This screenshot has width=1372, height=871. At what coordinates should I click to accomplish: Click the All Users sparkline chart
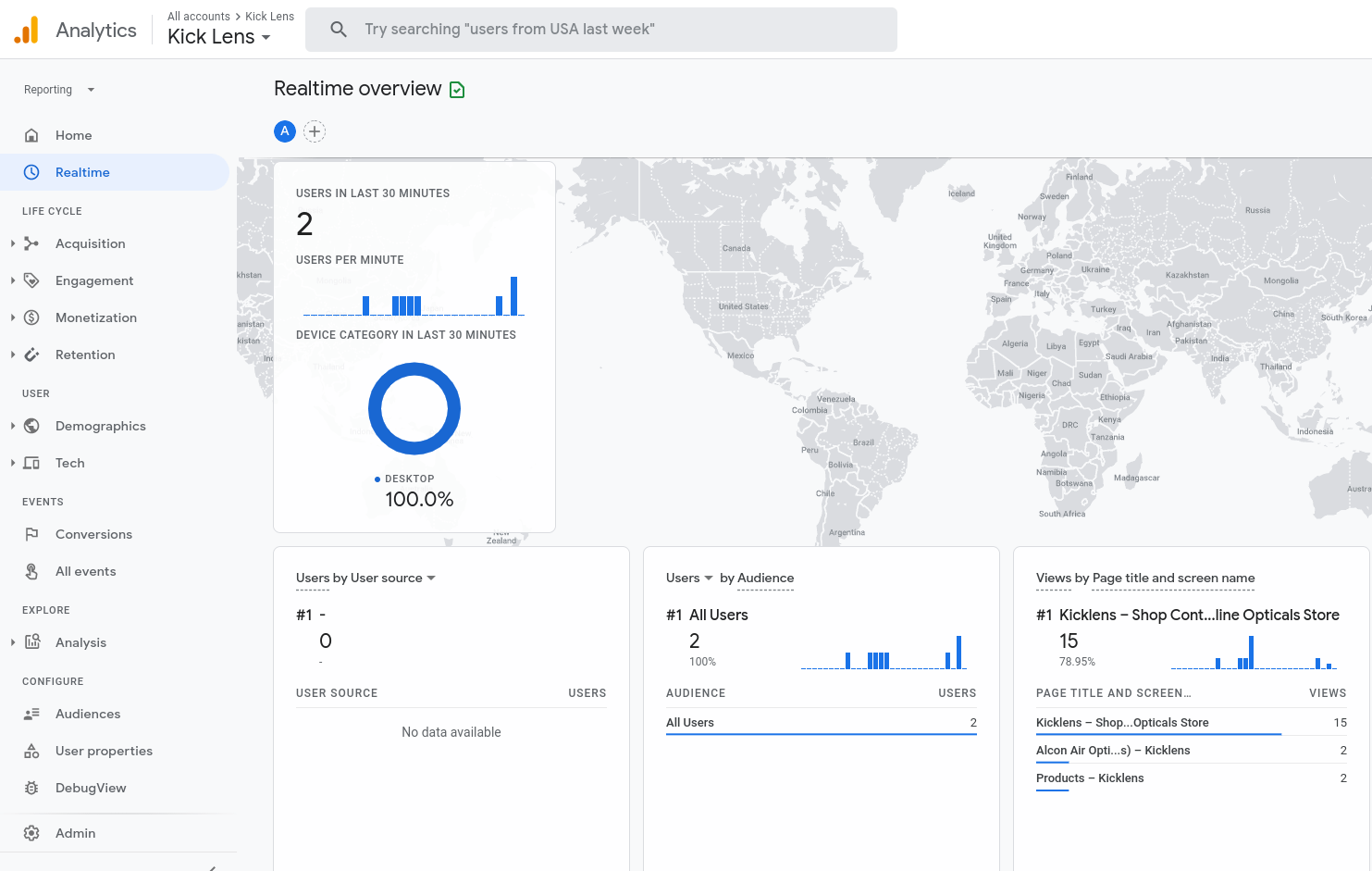[x=884, y=652]
